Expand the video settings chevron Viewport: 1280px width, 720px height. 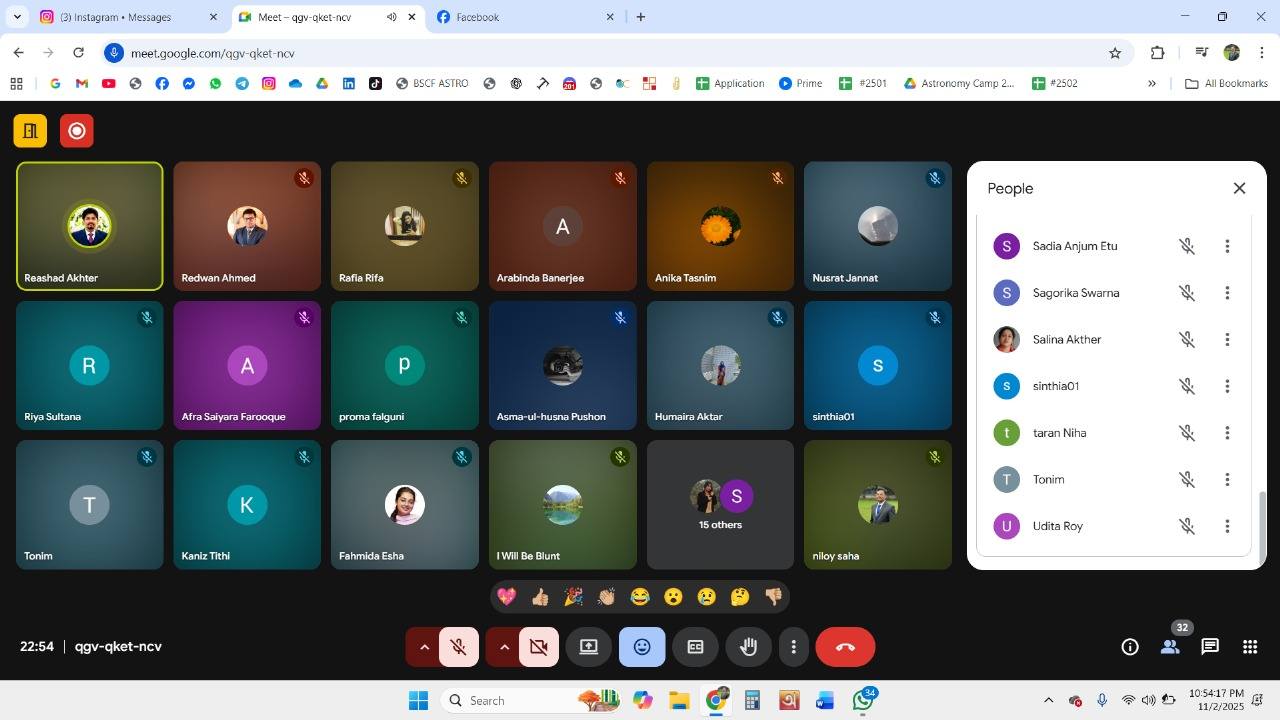tap(504, 647)
